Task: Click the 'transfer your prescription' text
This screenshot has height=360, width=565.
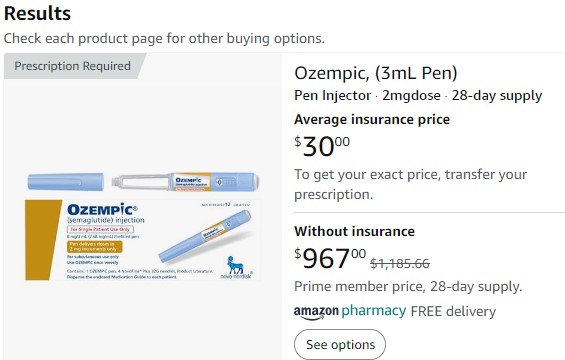Action: [x=411, y=184]
